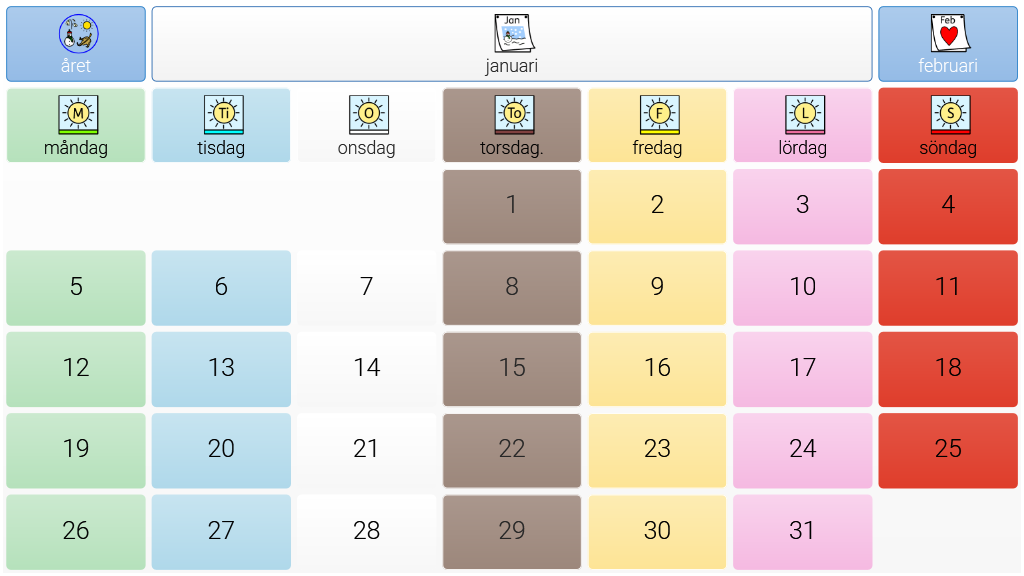The height and width of the screenshot is (576, 1024).
Task: Select Monday the 5th
Action: click(76, 287)
